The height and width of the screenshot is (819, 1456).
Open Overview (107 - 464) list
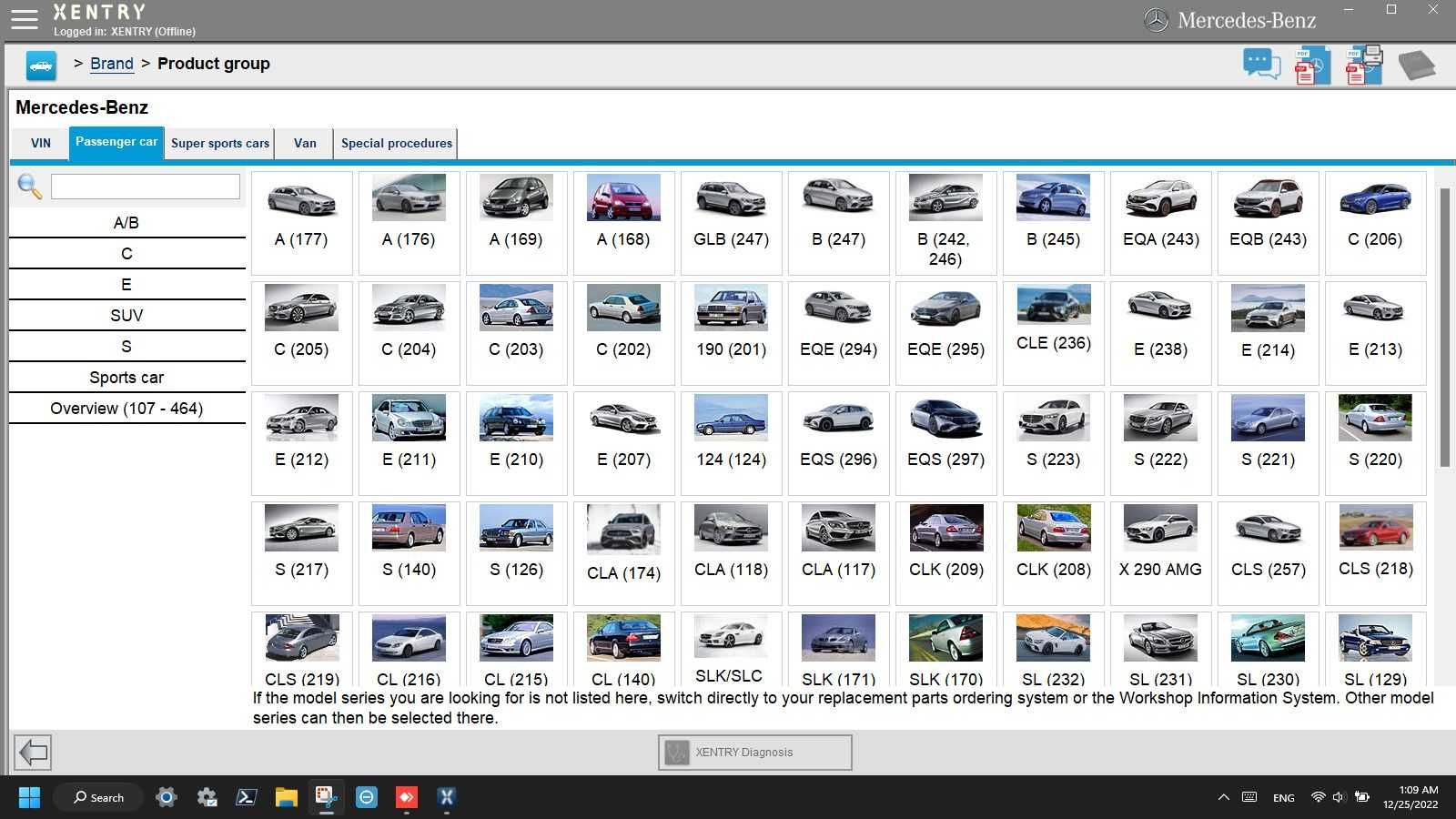[x=126, y=409]
